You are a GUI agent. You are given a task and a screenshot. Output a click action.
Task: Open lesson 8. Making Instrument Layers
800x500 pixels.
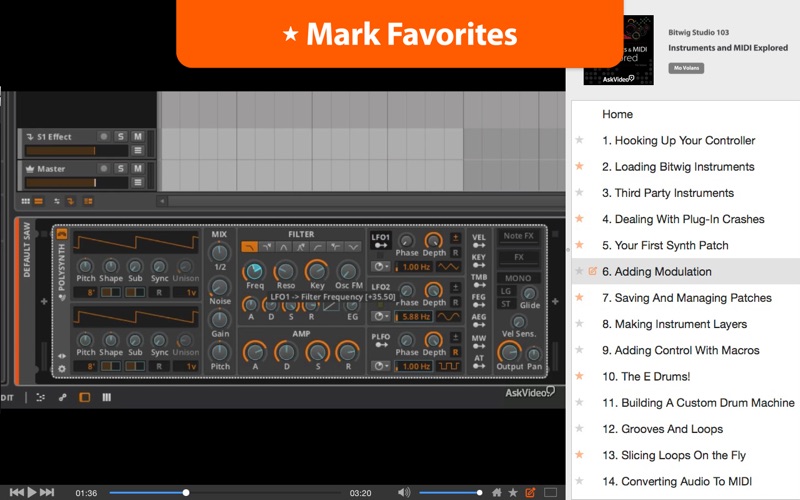[x=674, y=324]
